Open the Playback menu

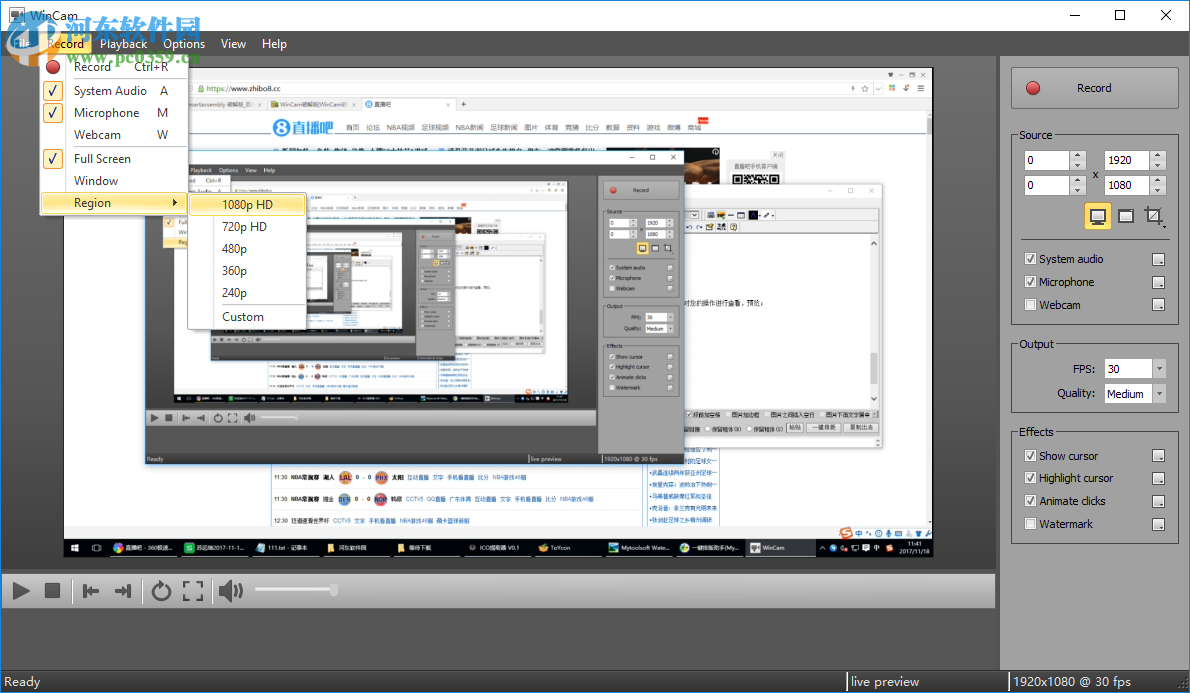(x=124, y=44)
